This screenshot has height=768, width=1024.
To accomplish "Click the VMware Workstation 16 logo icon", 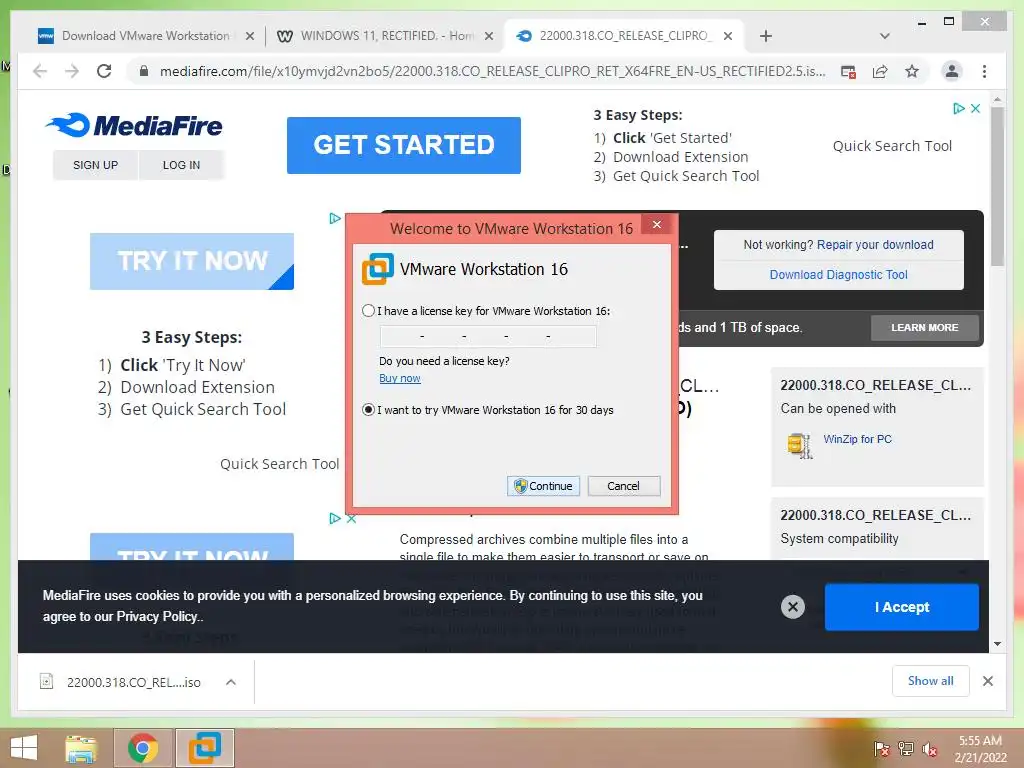I will coord(377,269).
